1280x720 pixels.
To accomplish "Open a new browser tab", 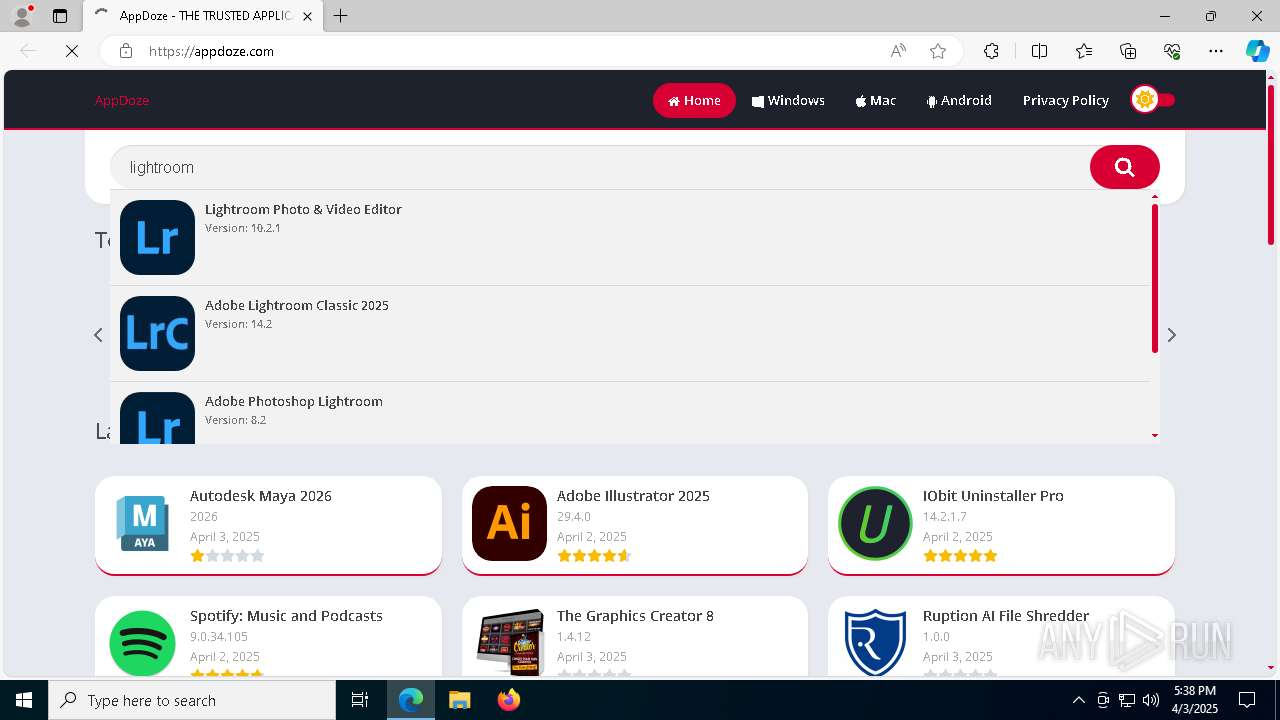I will (x=341, y=16).
